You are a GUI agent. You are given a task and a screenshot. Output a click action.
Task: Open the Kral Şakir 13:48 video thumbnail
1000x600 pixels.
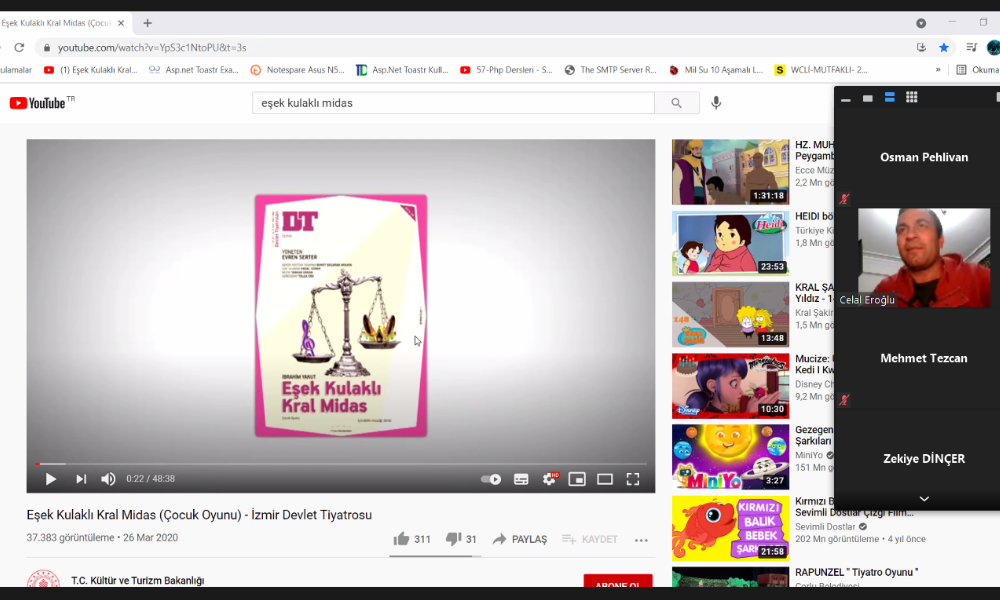pos(730,314)
